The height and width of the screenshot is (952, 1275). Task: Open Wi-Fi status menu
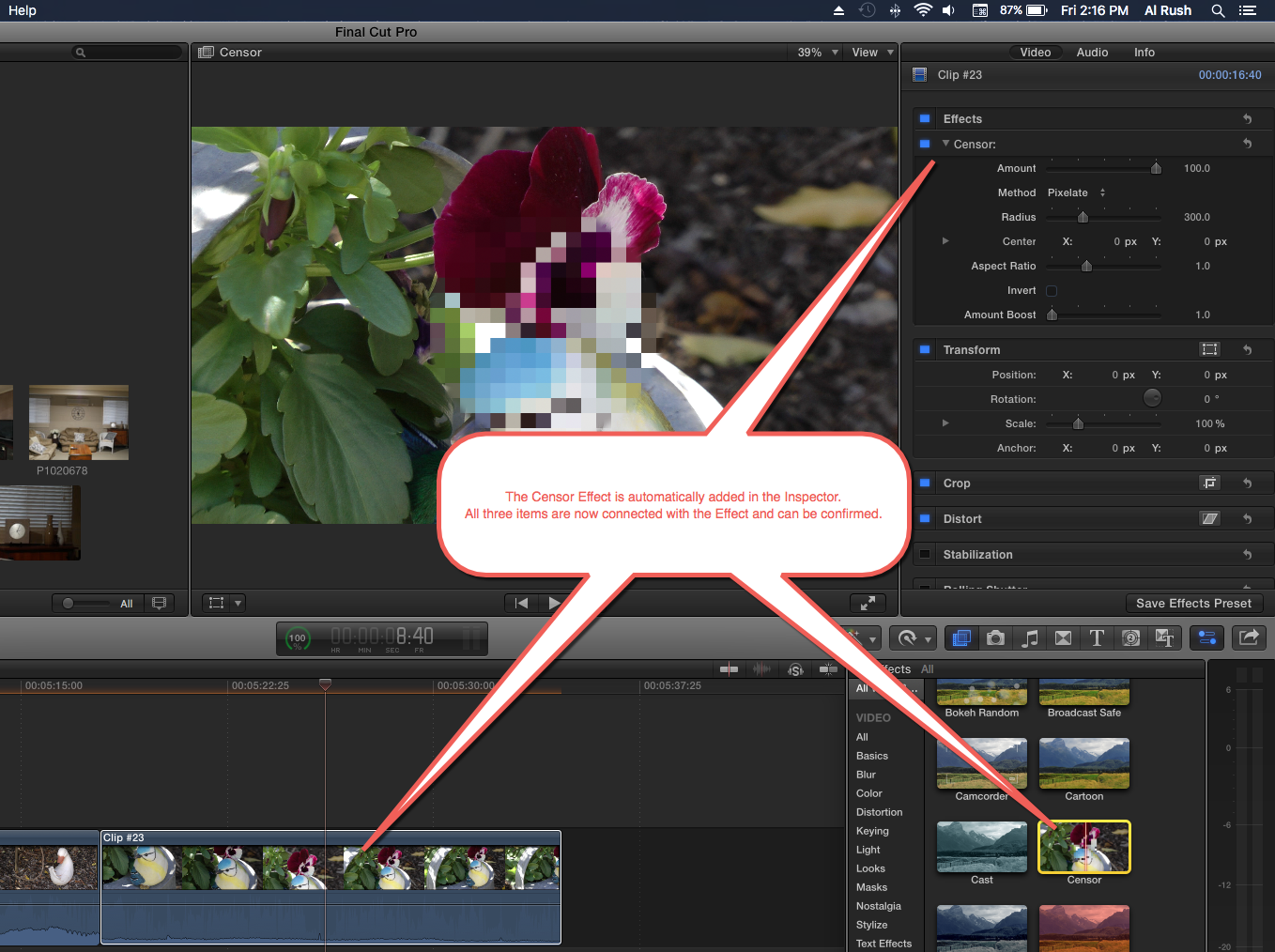pos(922,10)
